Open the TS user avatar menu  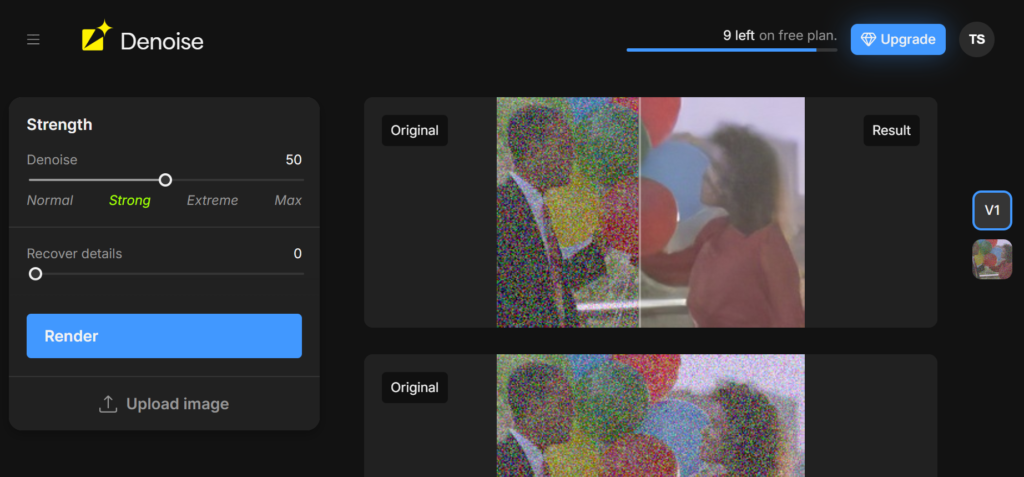[976, 39]
